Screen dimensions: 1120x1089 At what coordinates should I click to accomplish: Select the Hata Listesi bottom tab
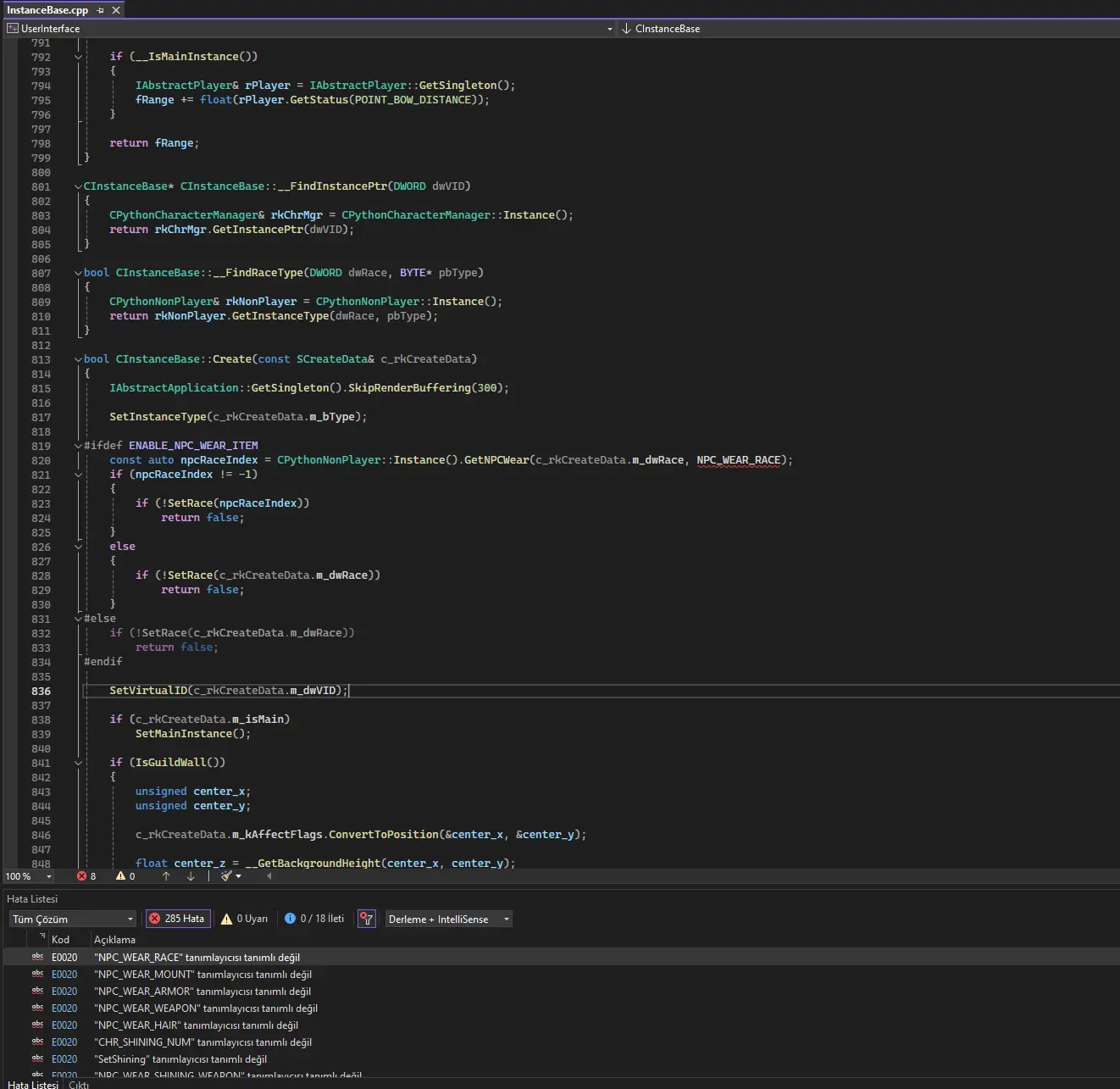tap(32, 1084)
